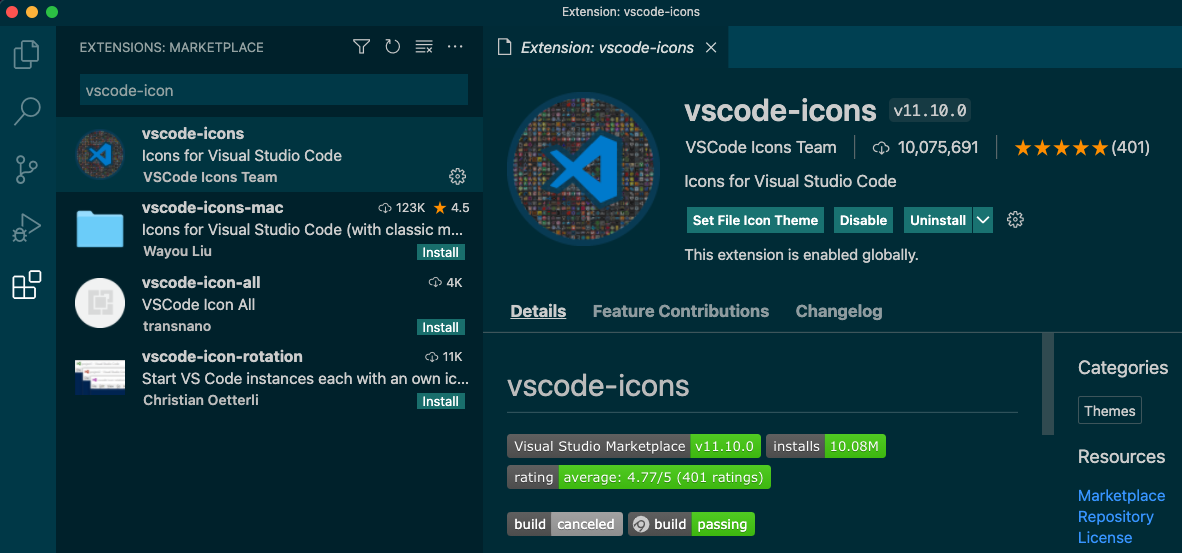This screenshot has width=1182, height=553.
Task: Click the filter extensions funnel icon
Action: pos(361,47)
